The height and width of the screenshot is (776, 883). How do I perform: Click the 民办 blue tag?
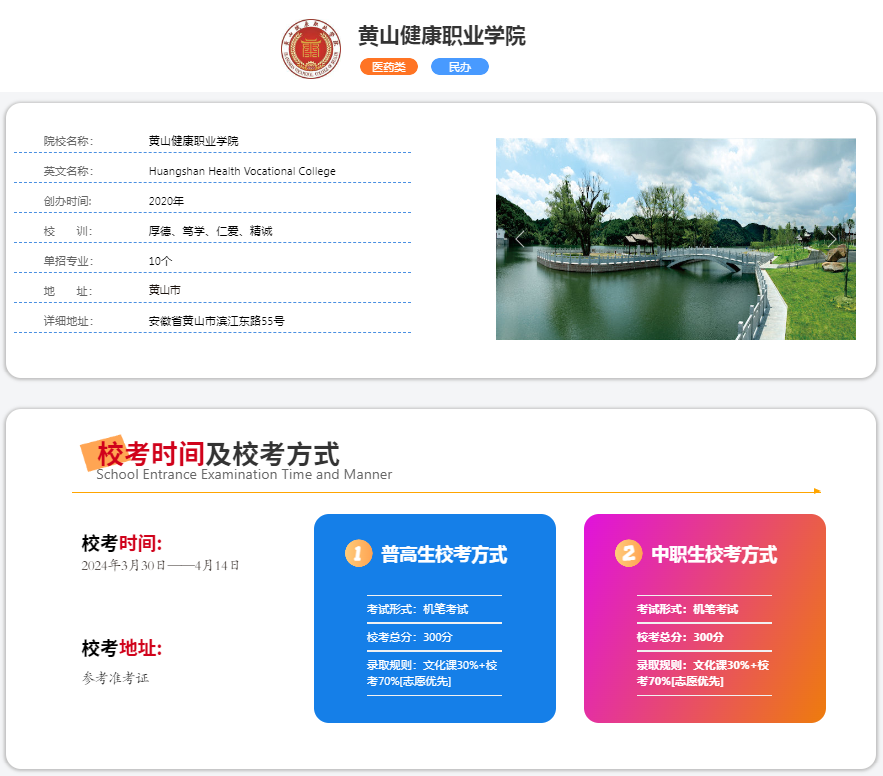(460, 66)
